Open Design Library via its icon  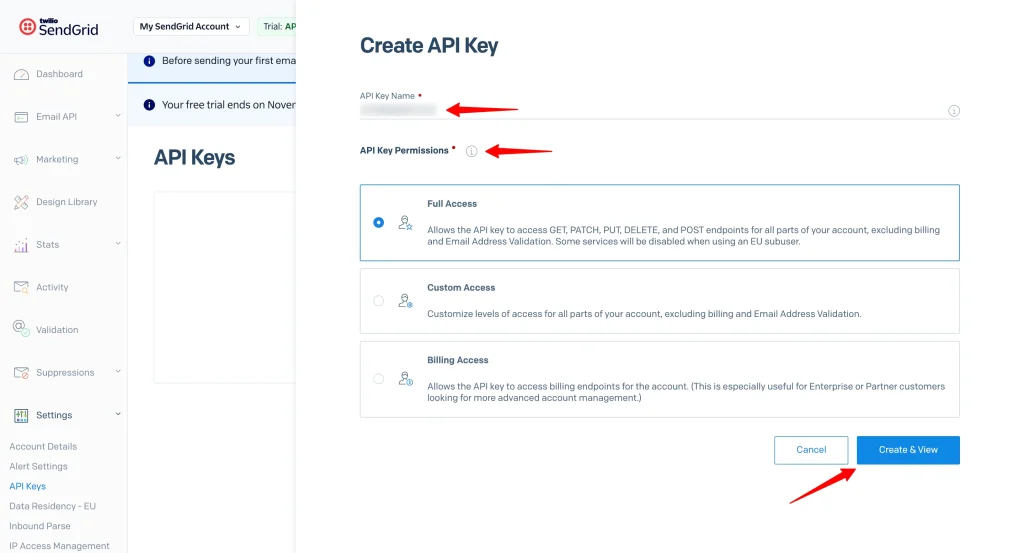click(x=21, y=202)
